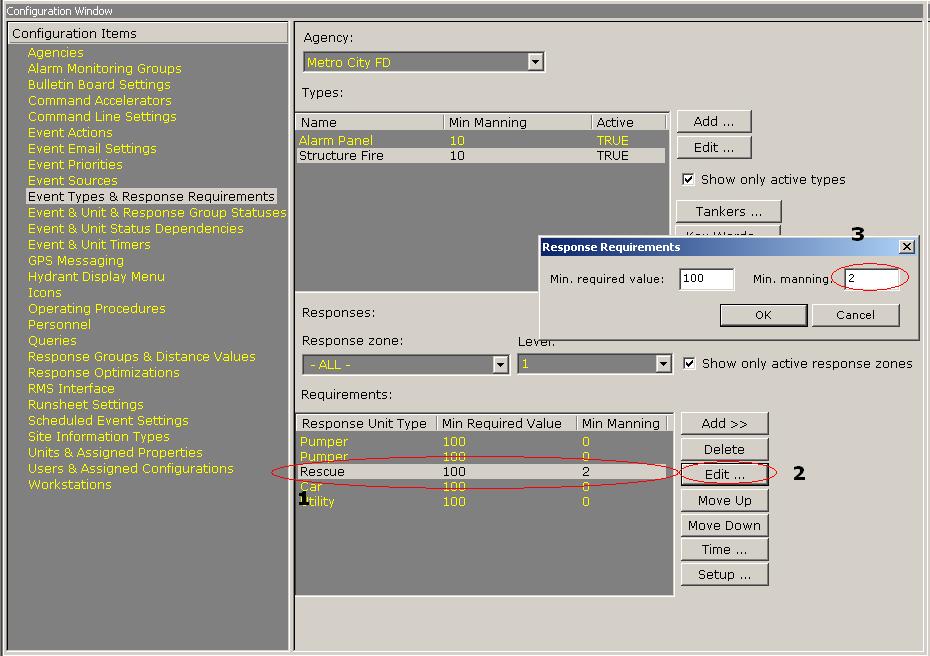Open Workstations configuration item
The height and width of the screenshot is (656, 930).
pos(69,485)
